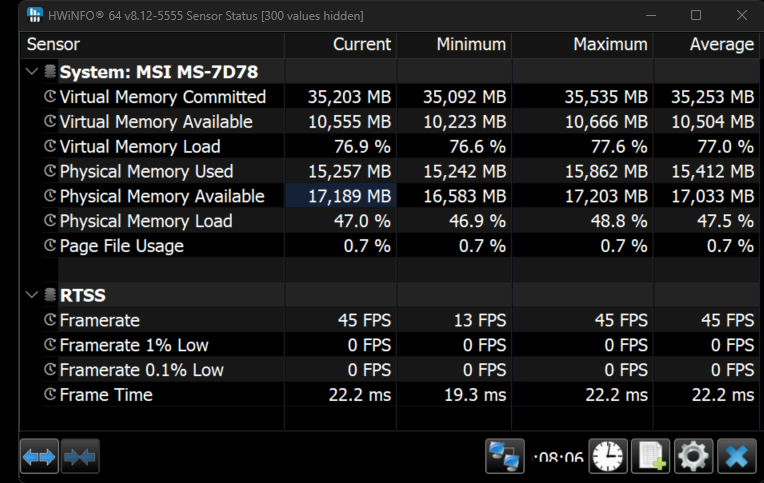
Task: Select the Framerate 0.1% Low row label
Action: pos(141,370)
